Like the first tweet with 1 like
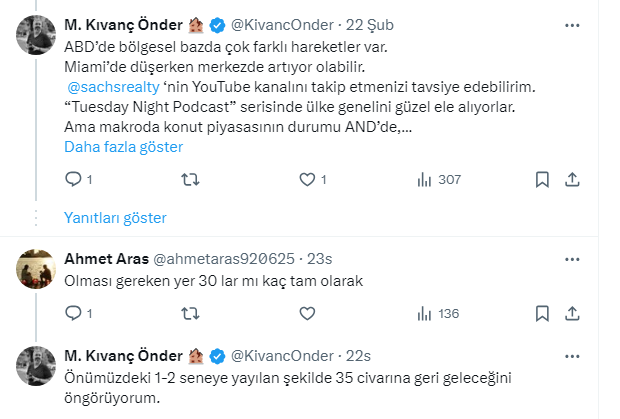 tap(308, 179)
